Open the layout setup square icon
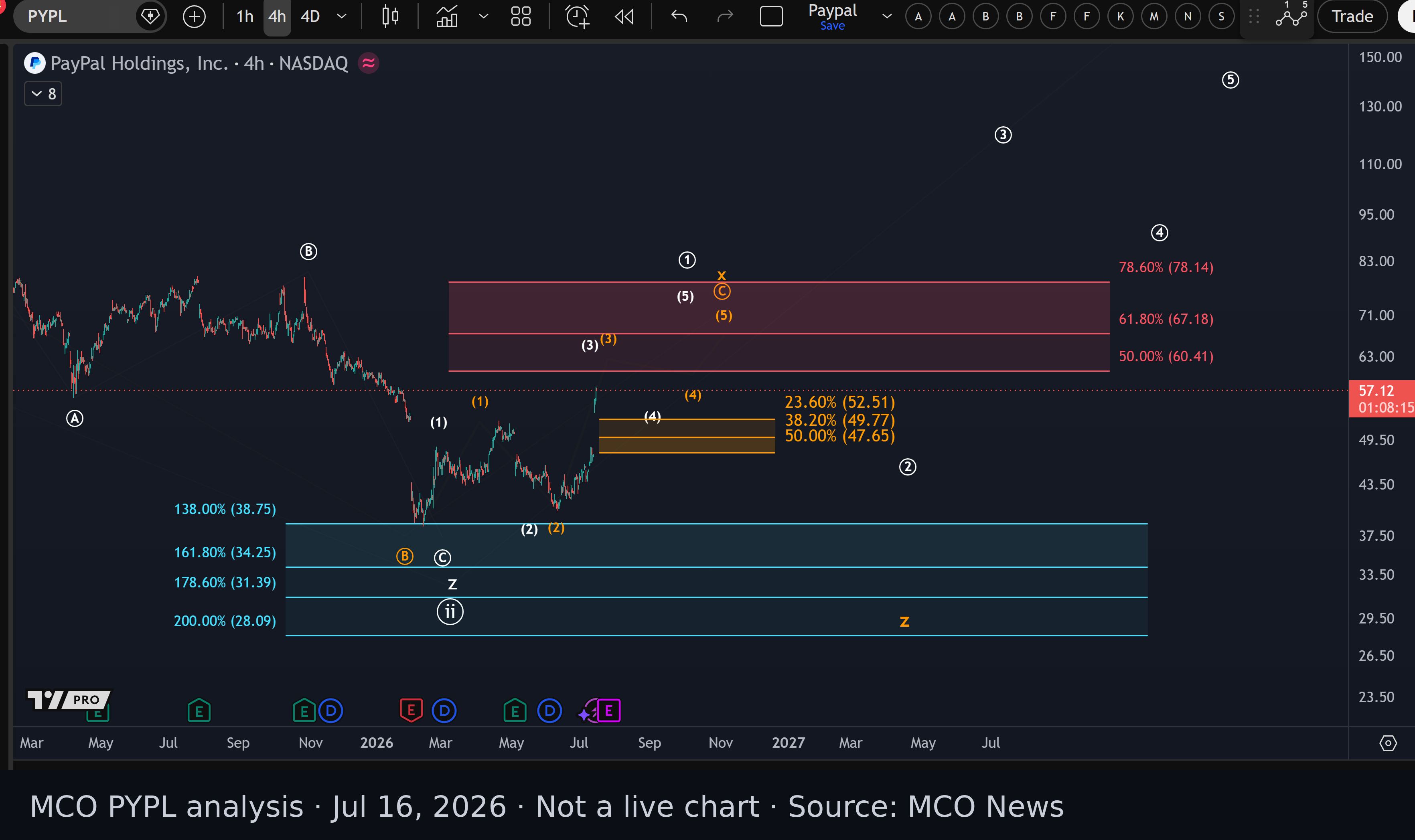The image size is (1415, 840). [771, 16]
